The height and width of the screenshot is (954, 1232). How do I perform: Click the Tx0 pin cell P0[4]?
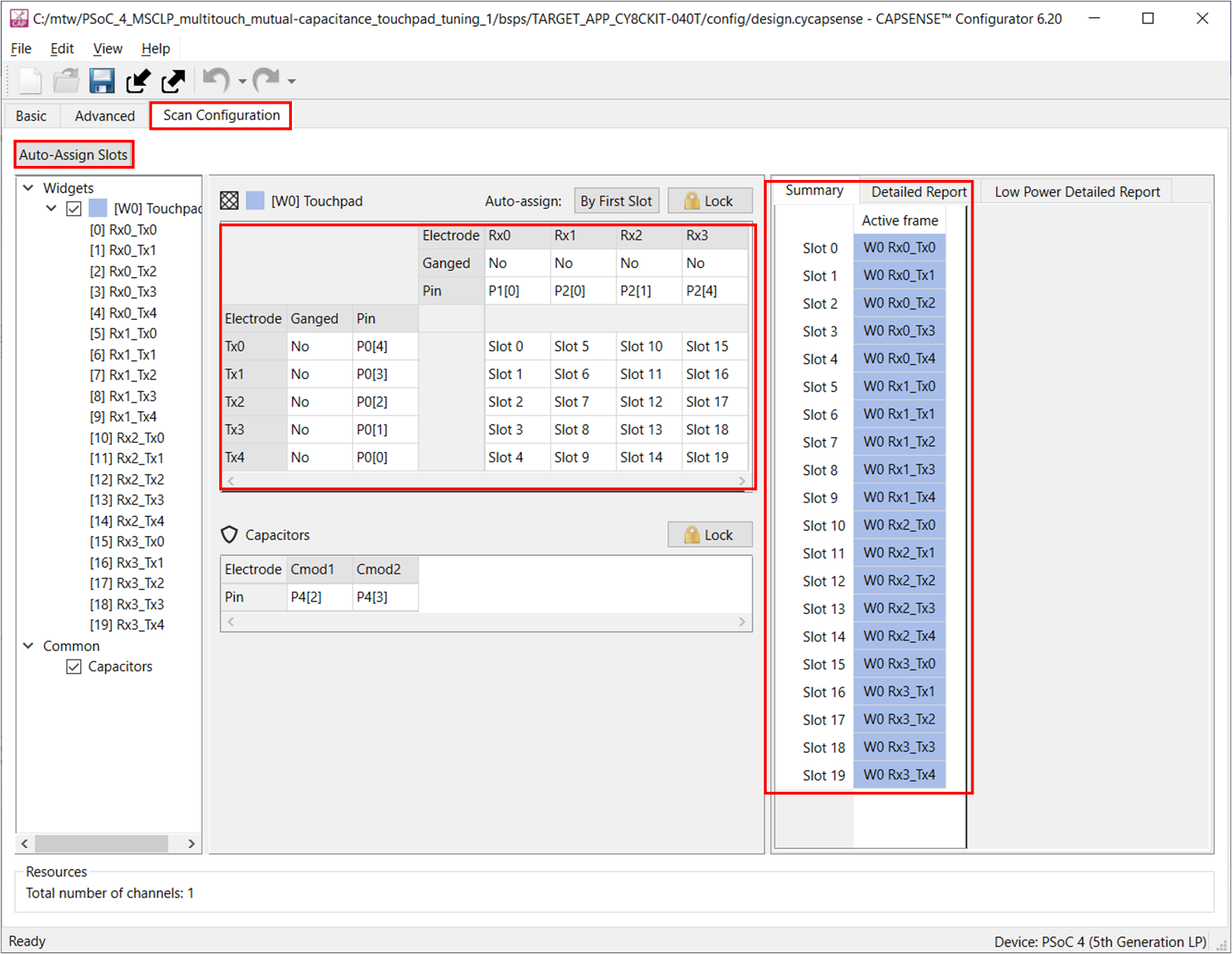point(385,347)
